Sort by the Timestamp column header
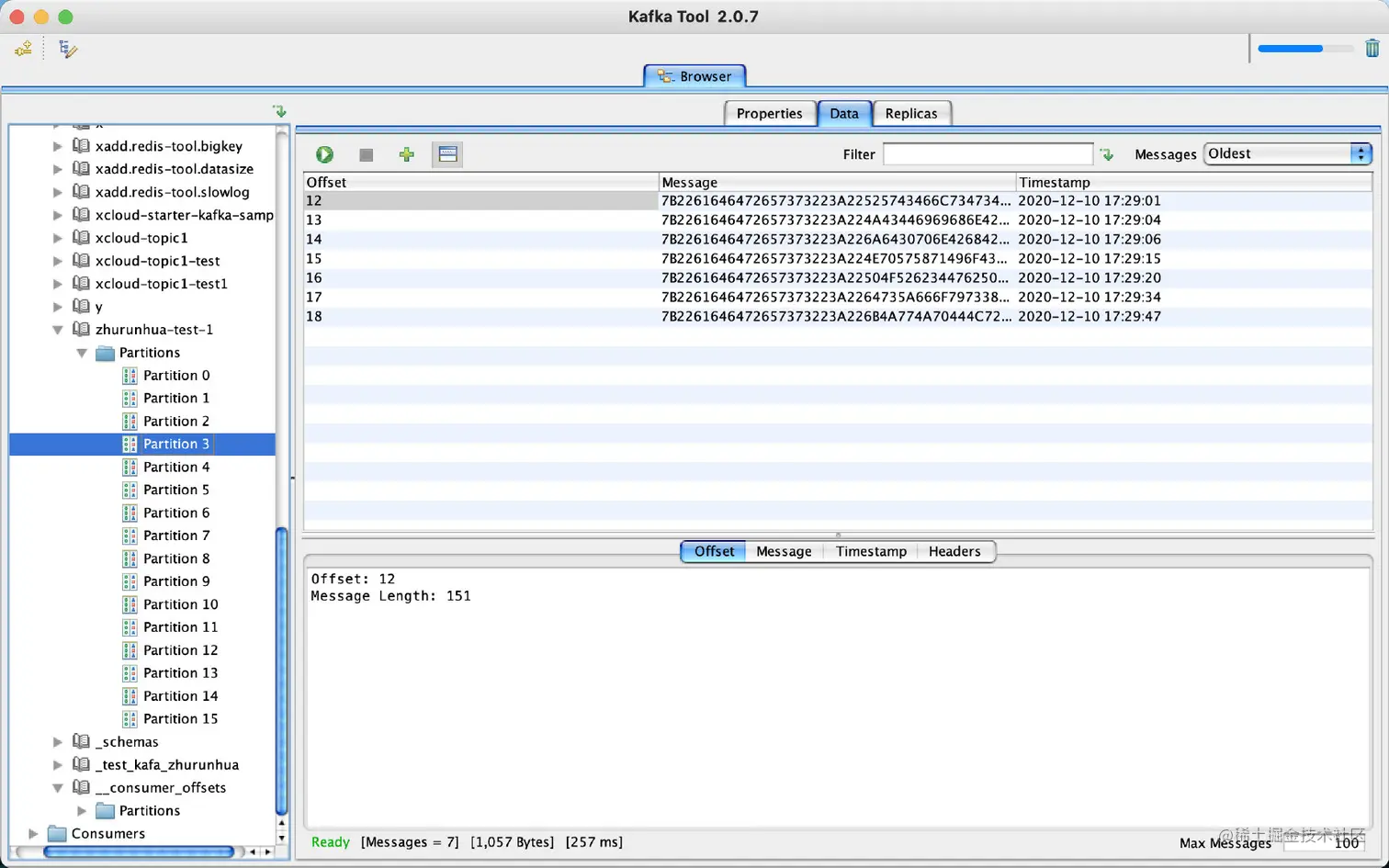 click(x=1194, y=182)
